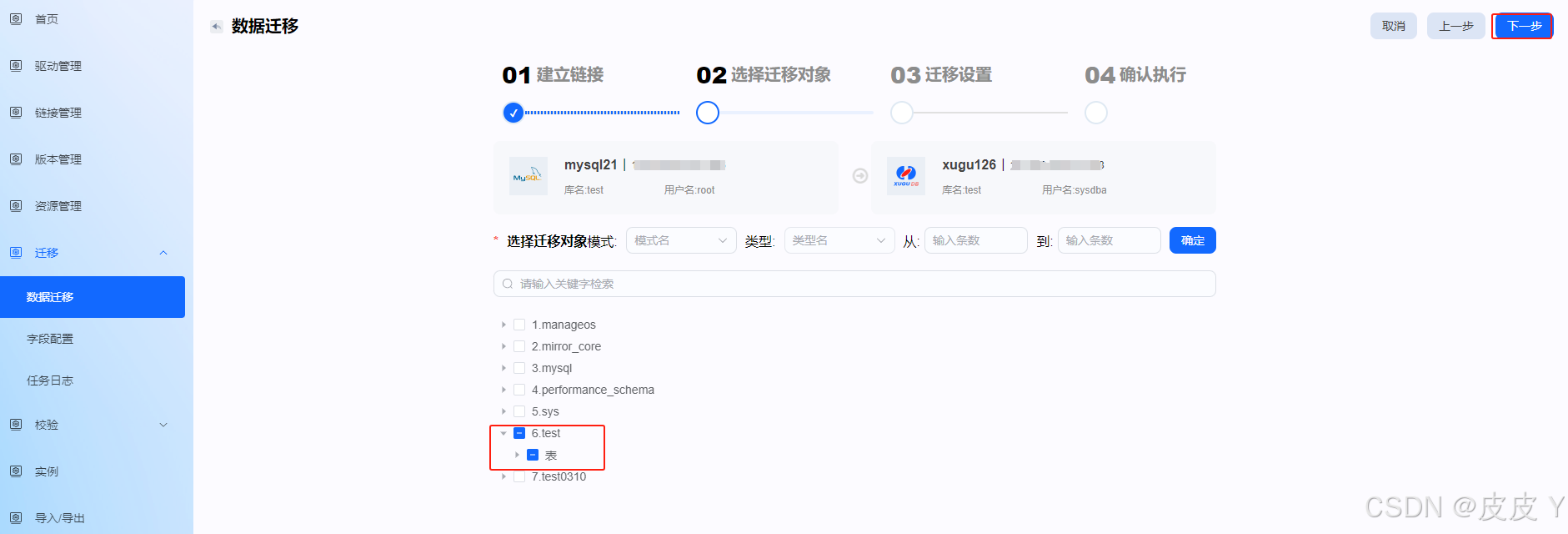Select the 数据迁移 submenu item
The image size is (1568, 534).
[x=93, y=297]
